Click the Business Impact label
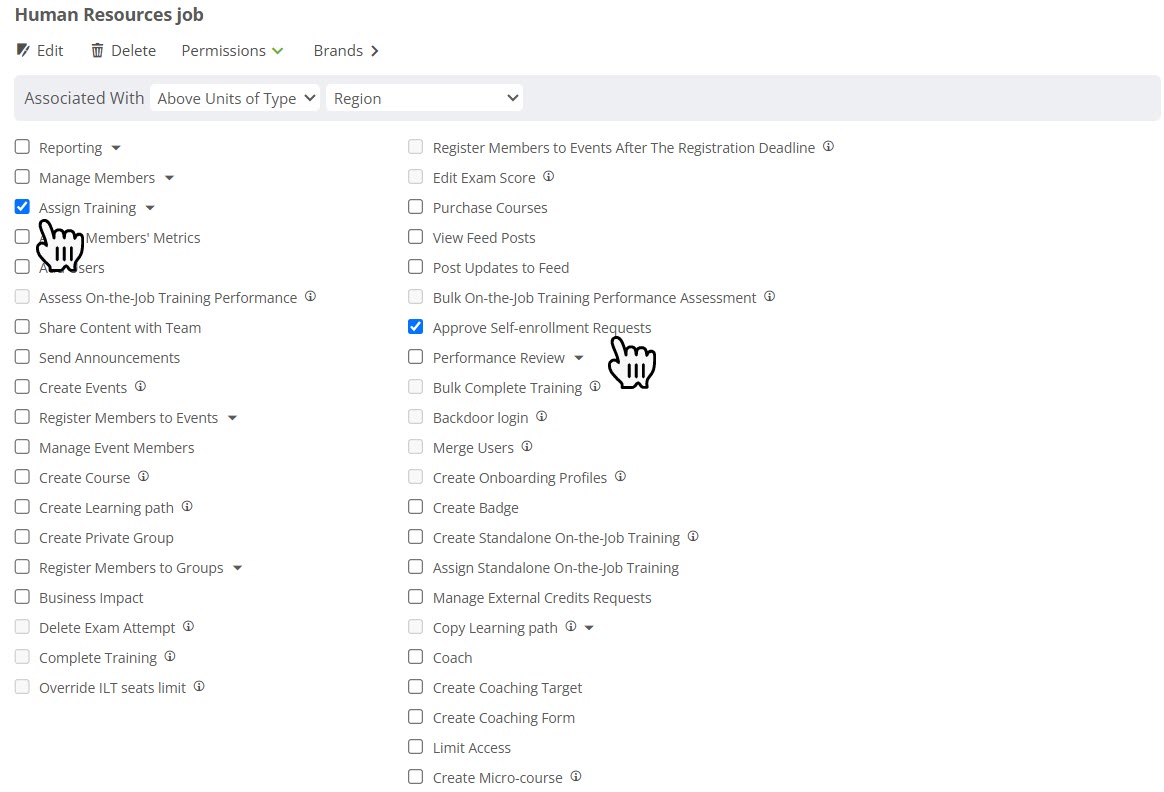 coord(91,598)
